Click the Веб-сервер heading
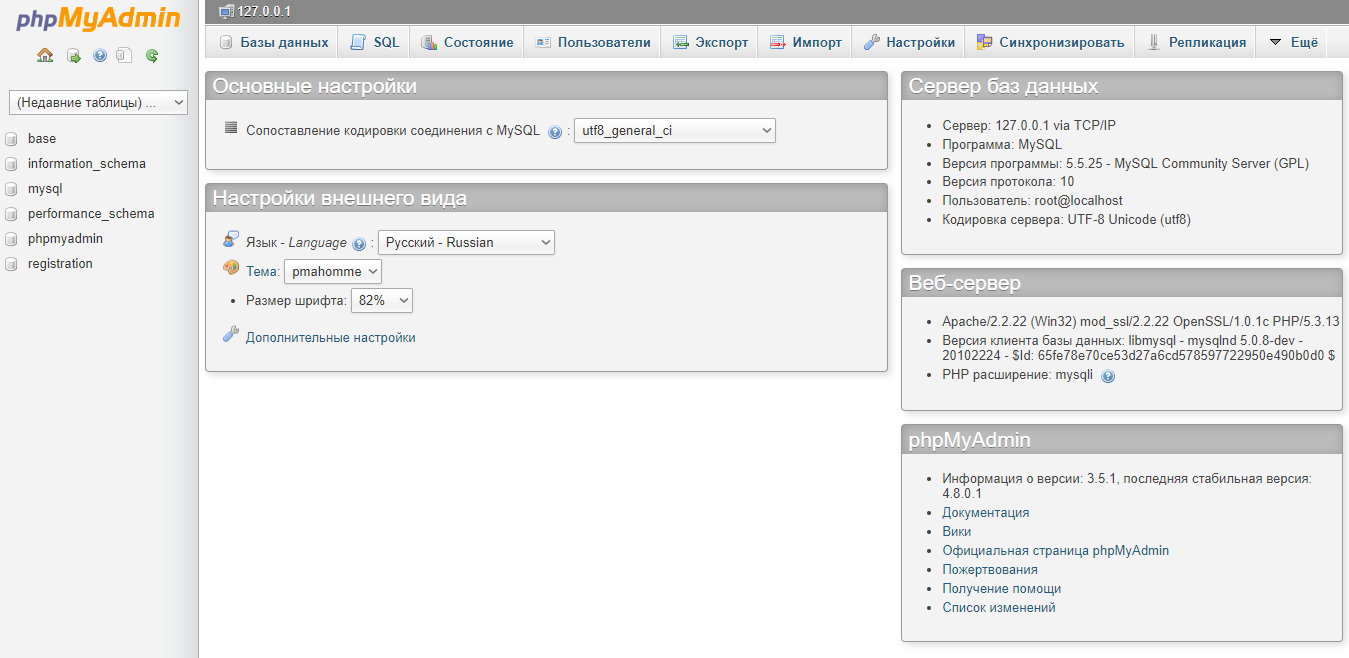The height and width of the screenshot is (658, 1349). 965,283
